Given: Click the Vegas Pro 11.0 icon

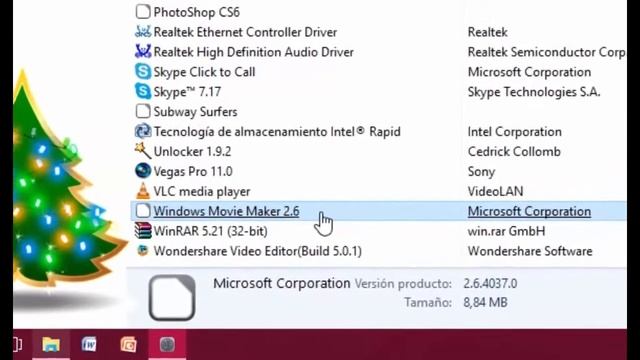Looking at the screenshot, I should [143, 171].
